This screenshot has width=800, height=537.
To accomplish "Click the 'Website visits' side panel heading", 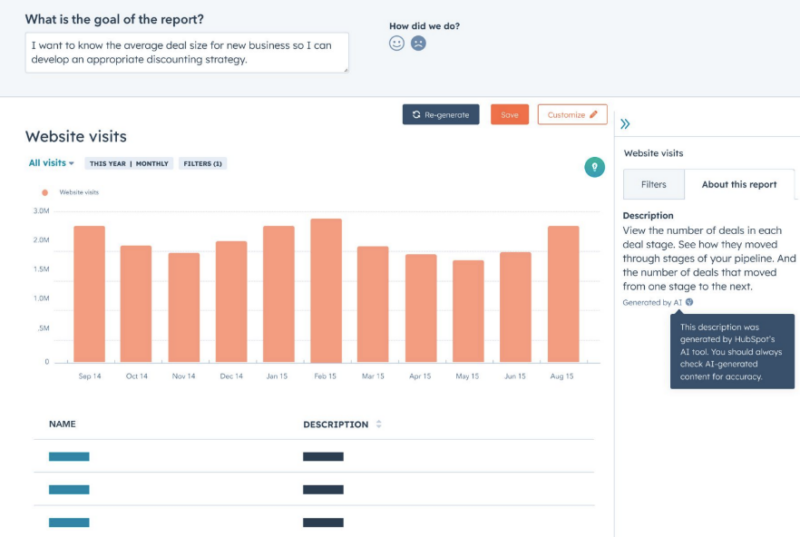I will coord(653,153).
